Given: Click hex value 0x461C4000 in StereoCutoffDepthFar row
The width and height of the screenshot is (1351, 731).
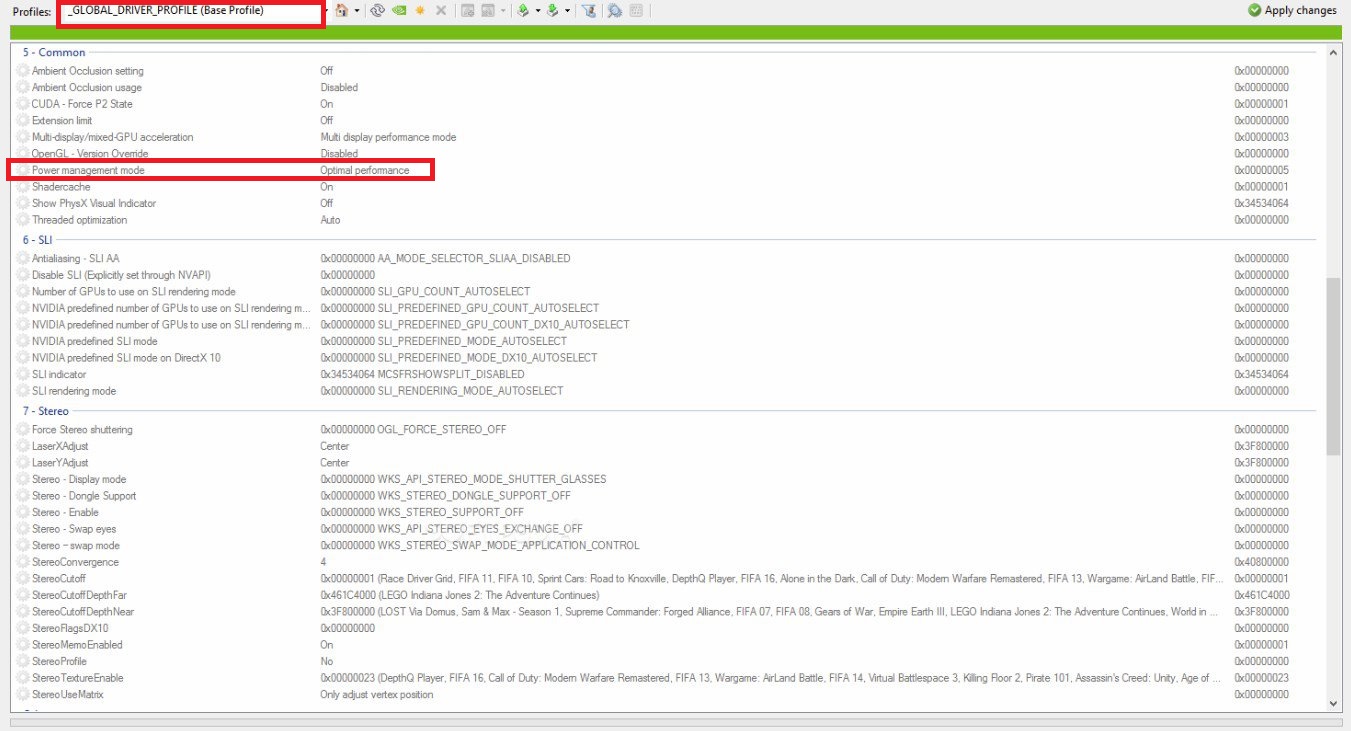Looking at the screenshot, I should tap(1261, 595).
